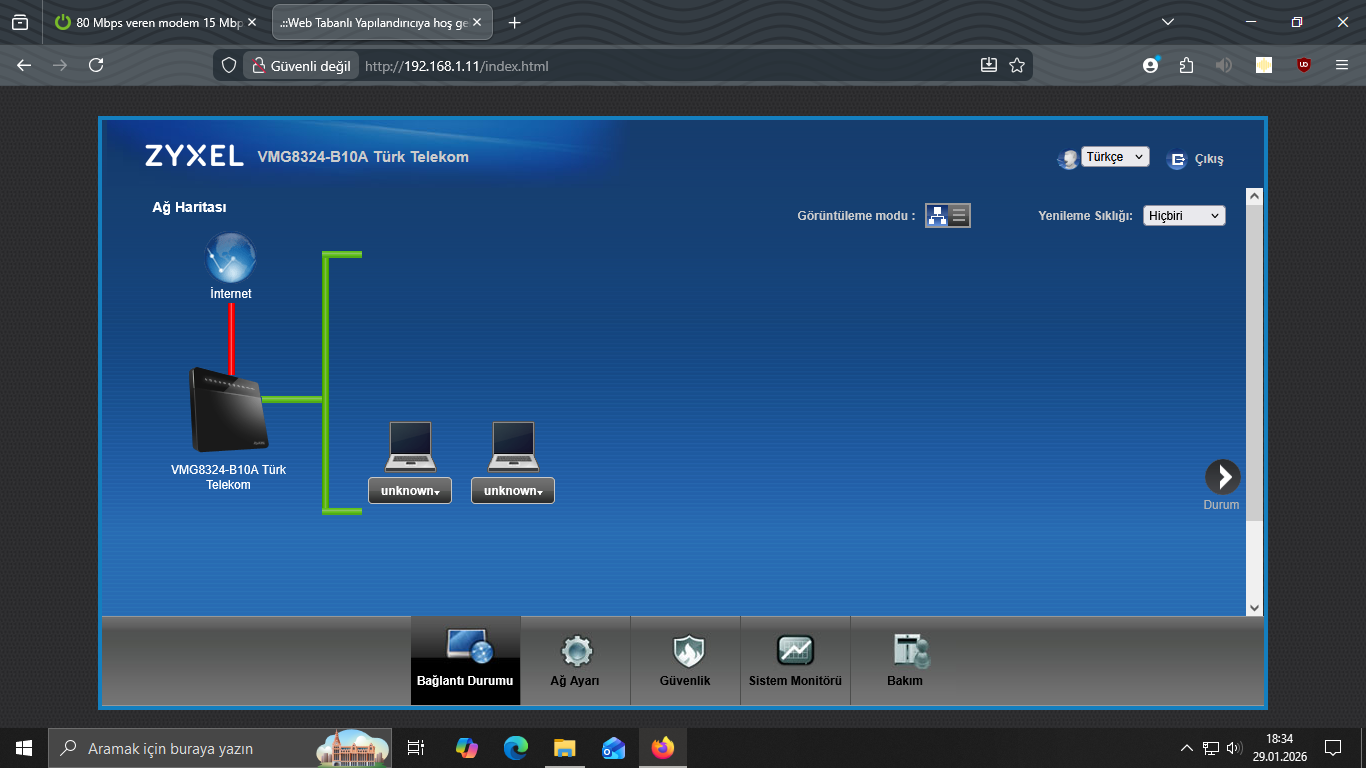Viewport: 1366px width, 768px height.
Task: Click the Durum arrow button
Action: pyautogui.click(x=1222, y=477)
